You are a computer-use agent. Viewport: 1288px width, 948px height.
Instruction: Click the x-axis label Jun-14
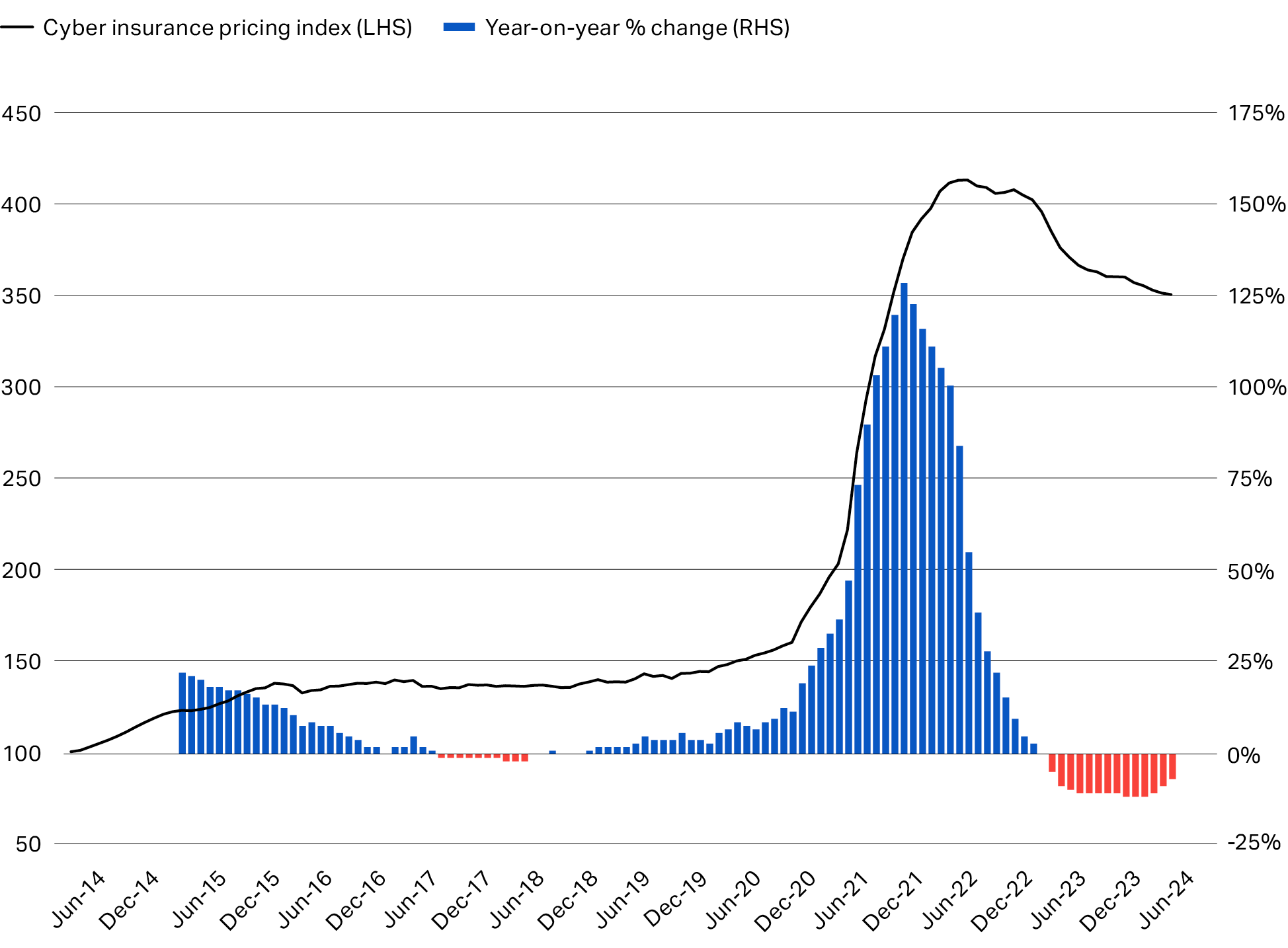click(x=78, y=899)
